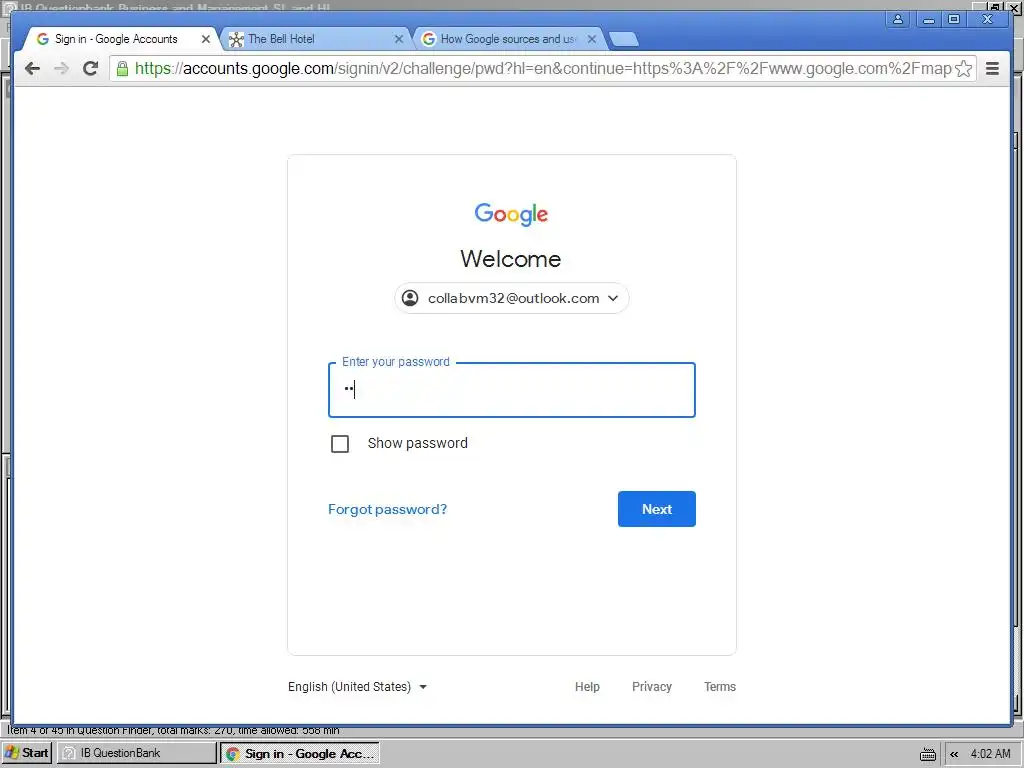Open the Terms link in footer

[x=720, y=687]
